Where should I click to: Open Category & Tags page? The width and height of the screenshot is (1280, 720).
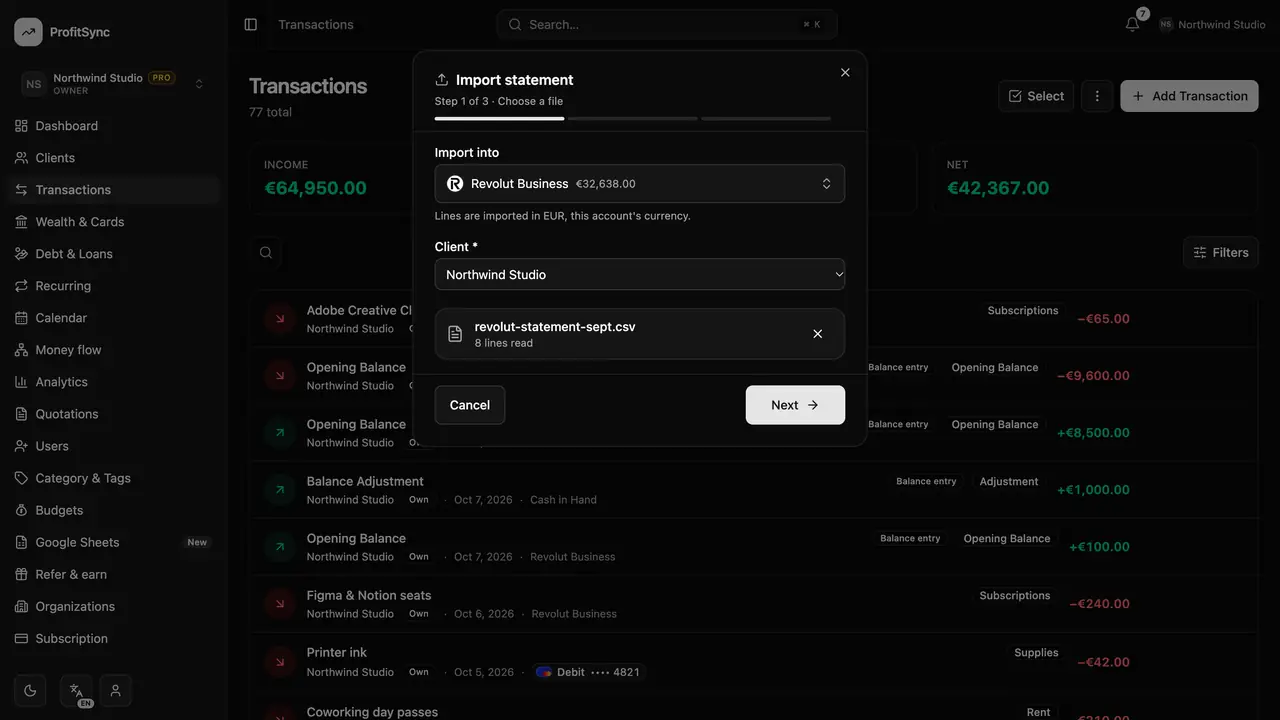114,478
